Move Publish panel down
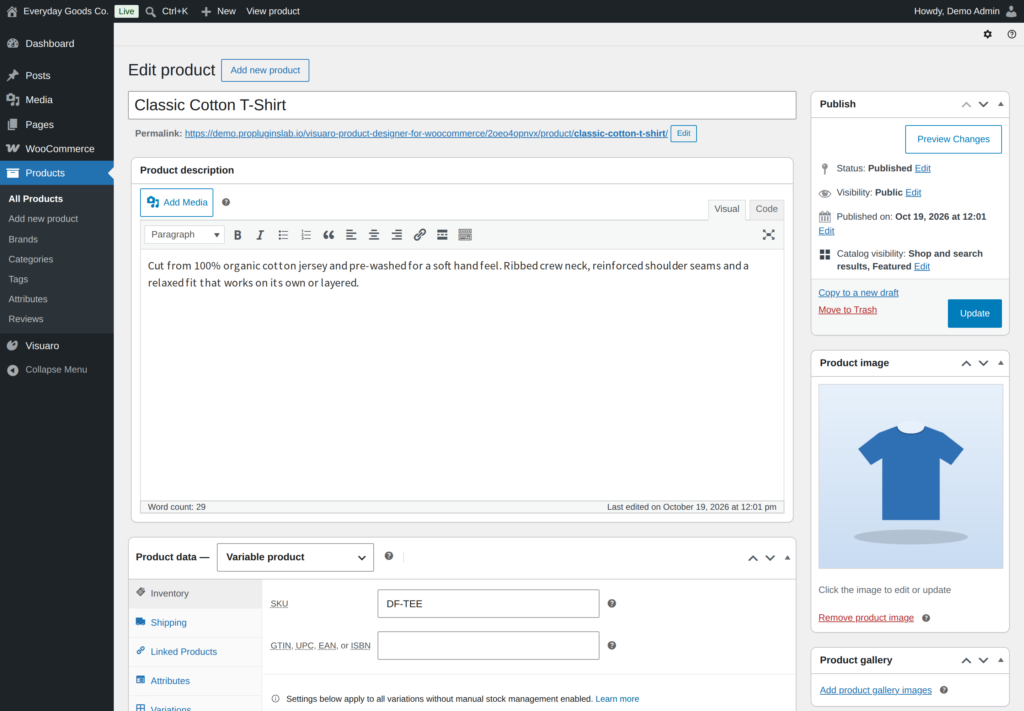The height and width of the screenshot is (711, 1024). (984, 104)
